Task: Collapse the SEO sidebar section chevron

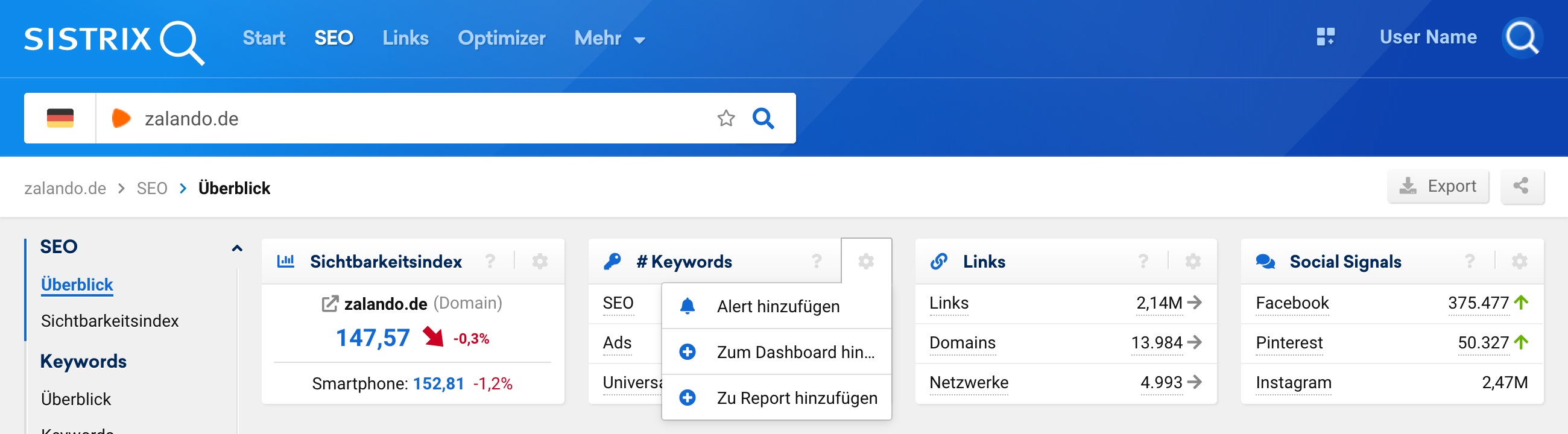Action: (237, 248)
